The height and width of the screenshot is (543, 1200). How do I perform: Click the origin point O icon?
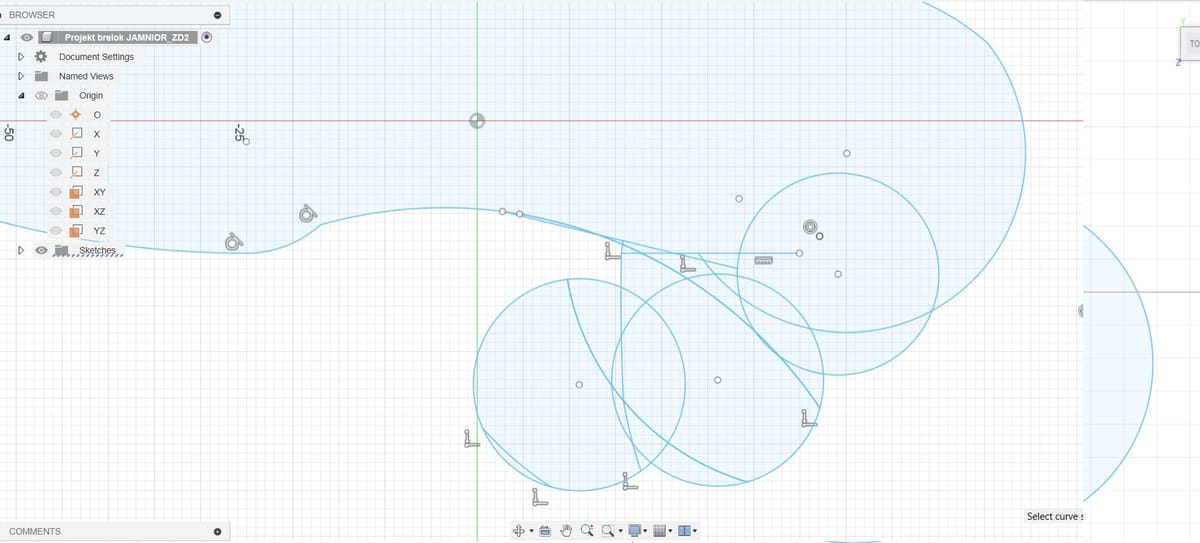pyautogui.click(x=76, y=115)
